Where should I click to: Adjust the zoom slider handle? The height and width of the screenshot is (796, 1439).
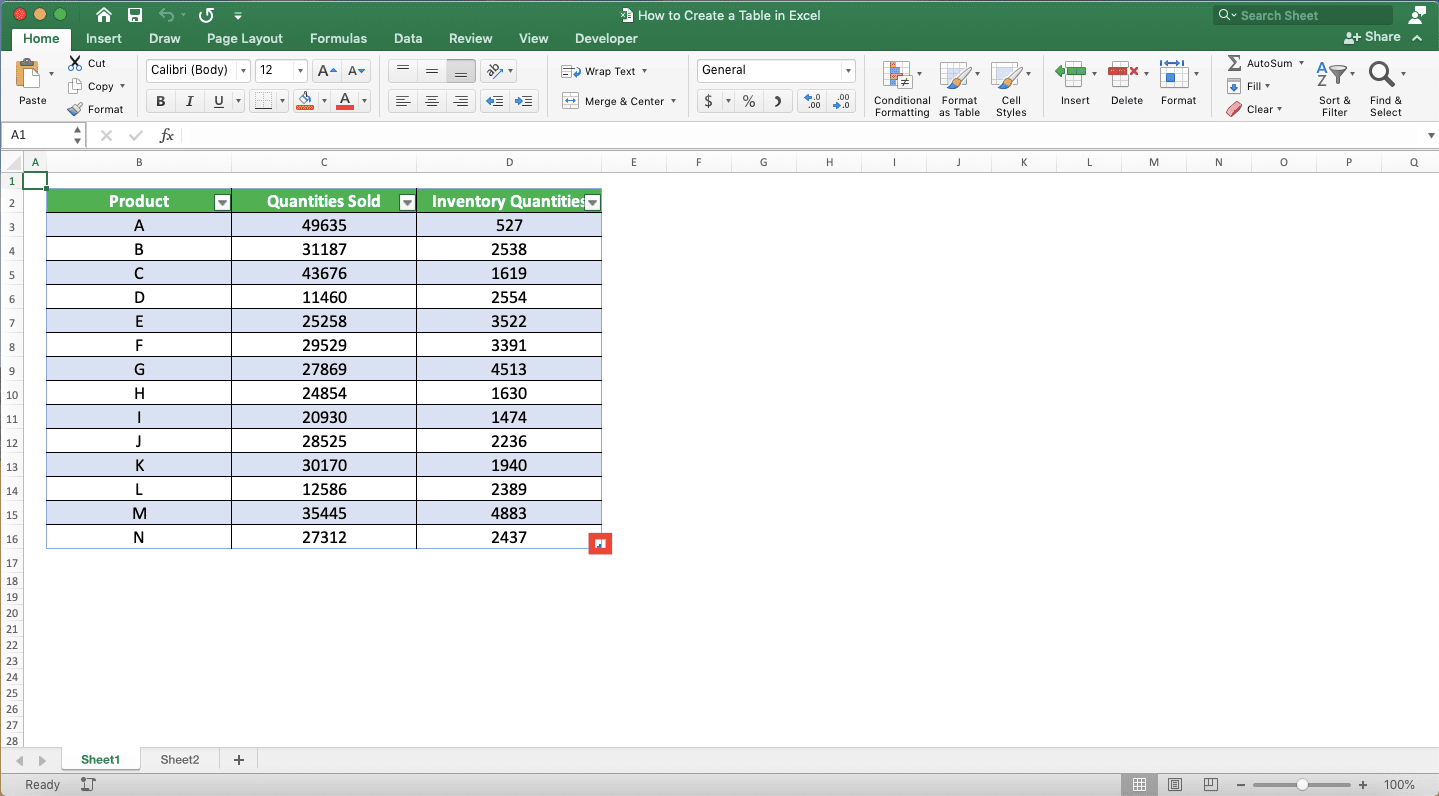click(x=1302, y=785)
